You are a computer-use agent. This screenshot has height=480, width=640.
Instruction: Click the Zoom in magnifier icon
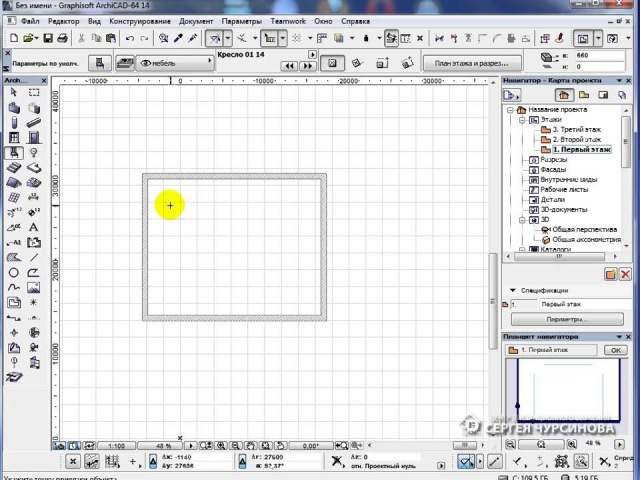[221, 446]
